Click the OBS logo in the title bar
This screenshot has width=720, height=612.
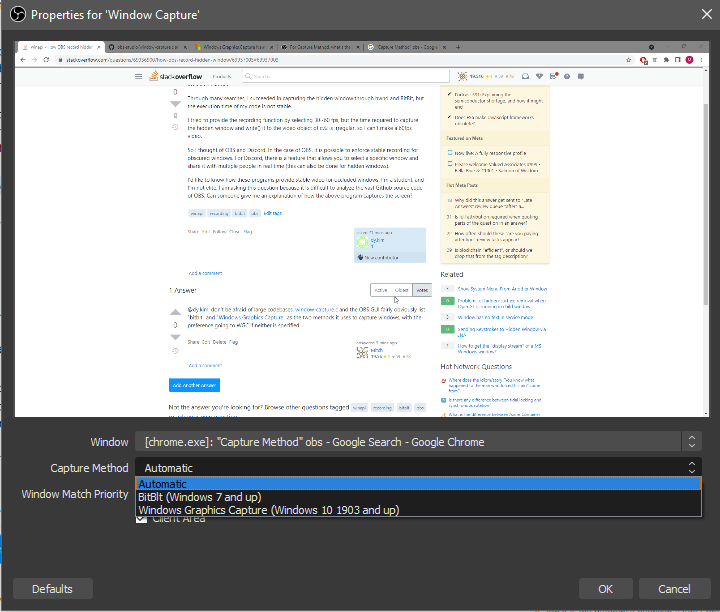[x=18, y=14]
